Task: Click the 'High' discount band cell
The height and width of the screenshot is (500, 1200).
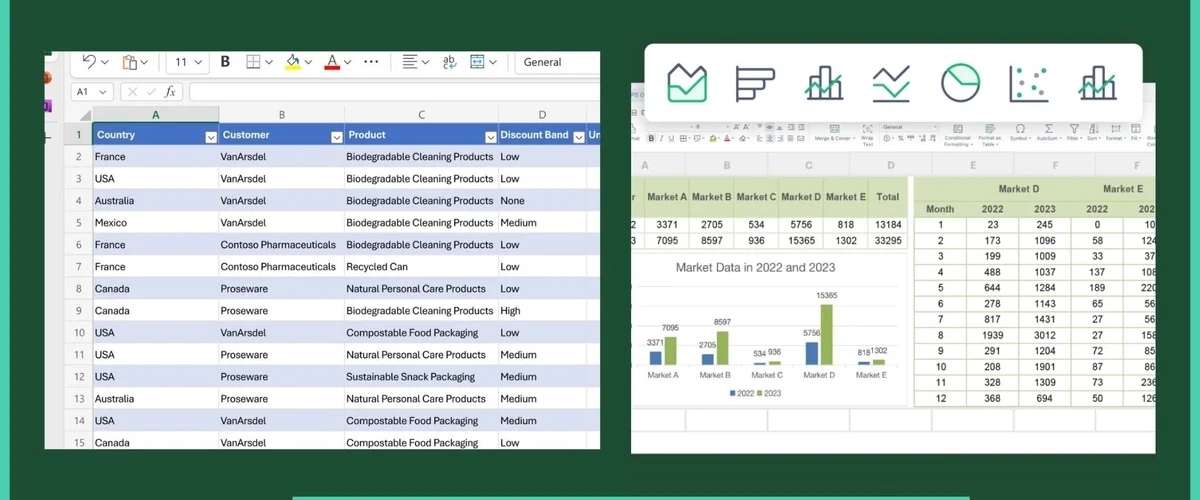Action: 543,311
